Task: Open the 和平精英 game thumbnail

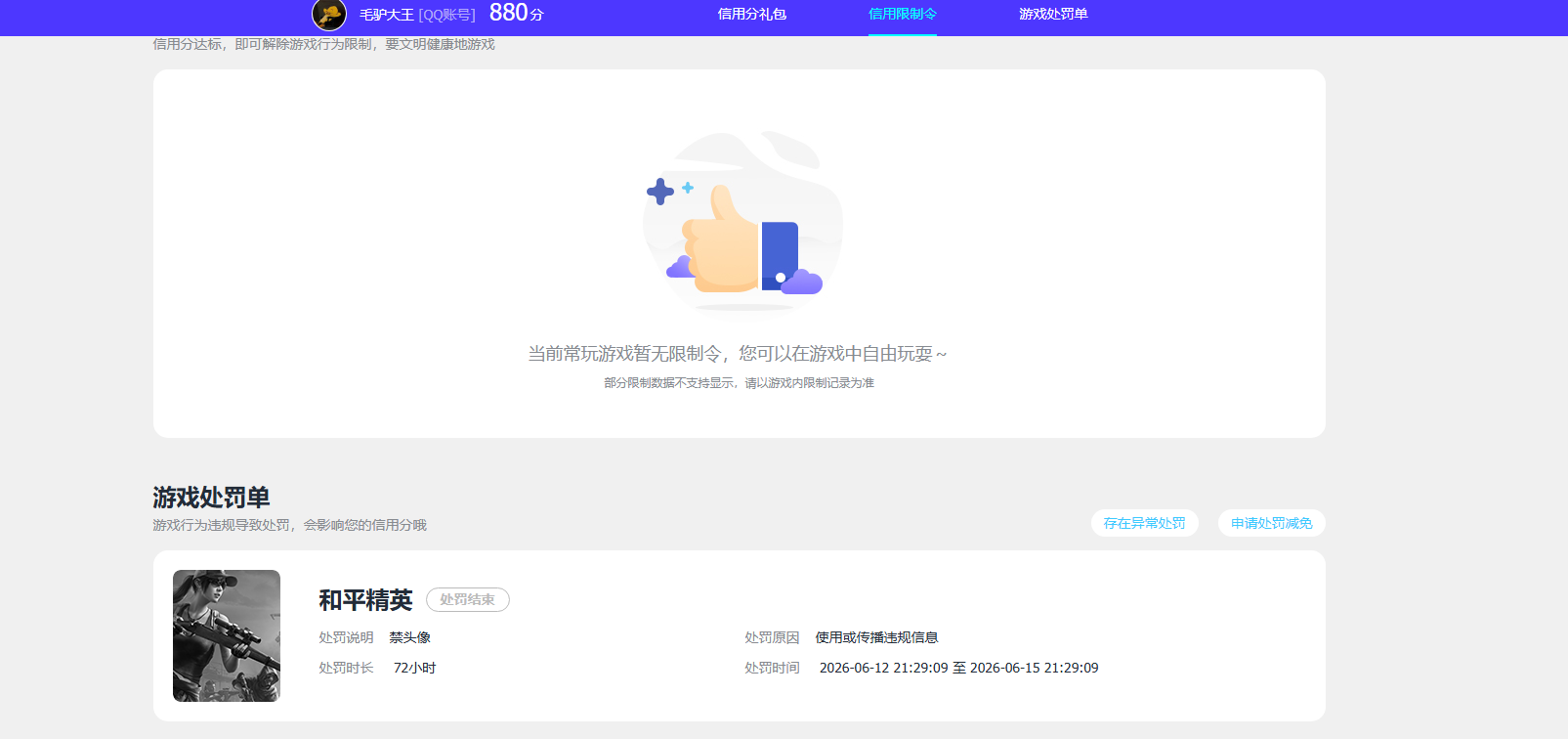Action: click(227, 635)
